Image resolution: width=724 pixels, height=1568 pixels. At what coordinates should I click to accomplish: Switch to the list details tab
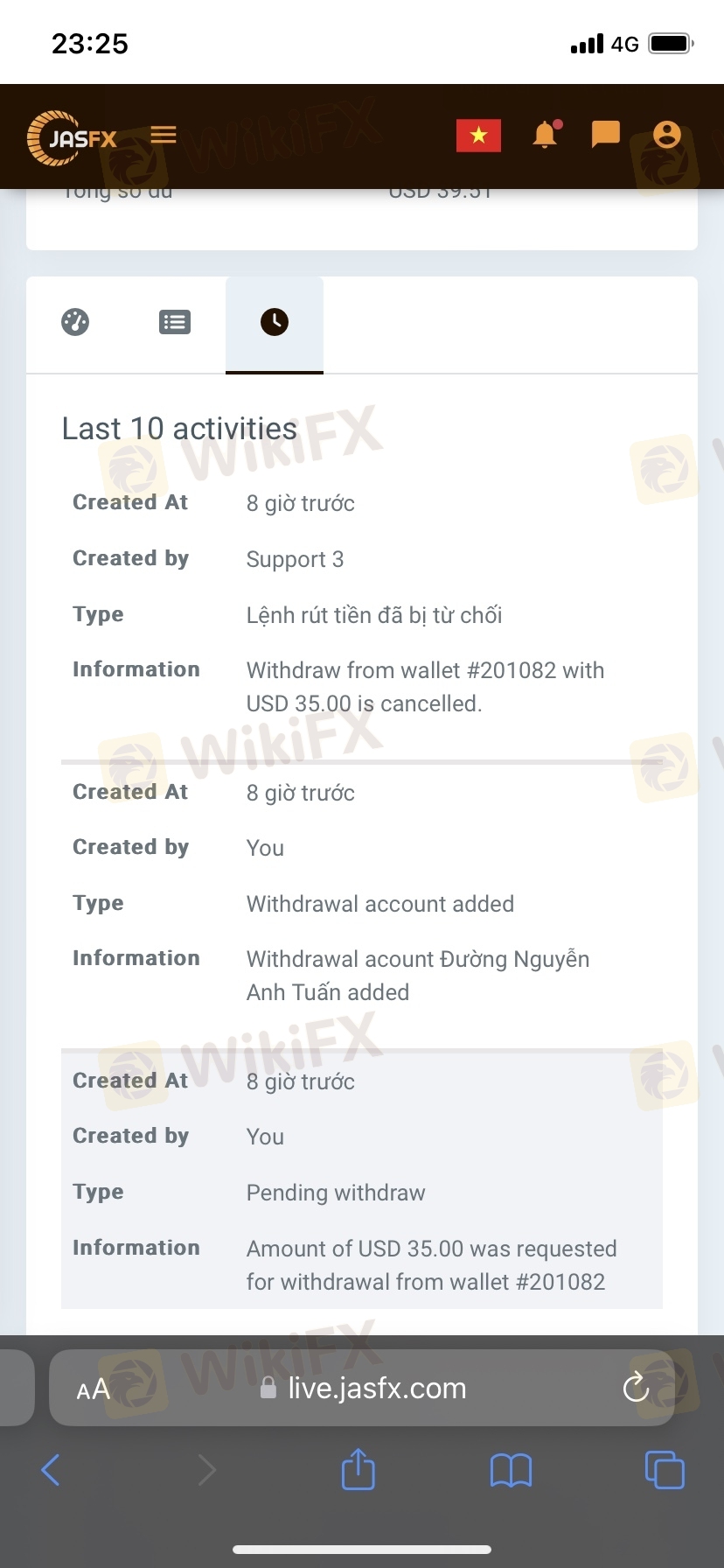pos(175,322)
